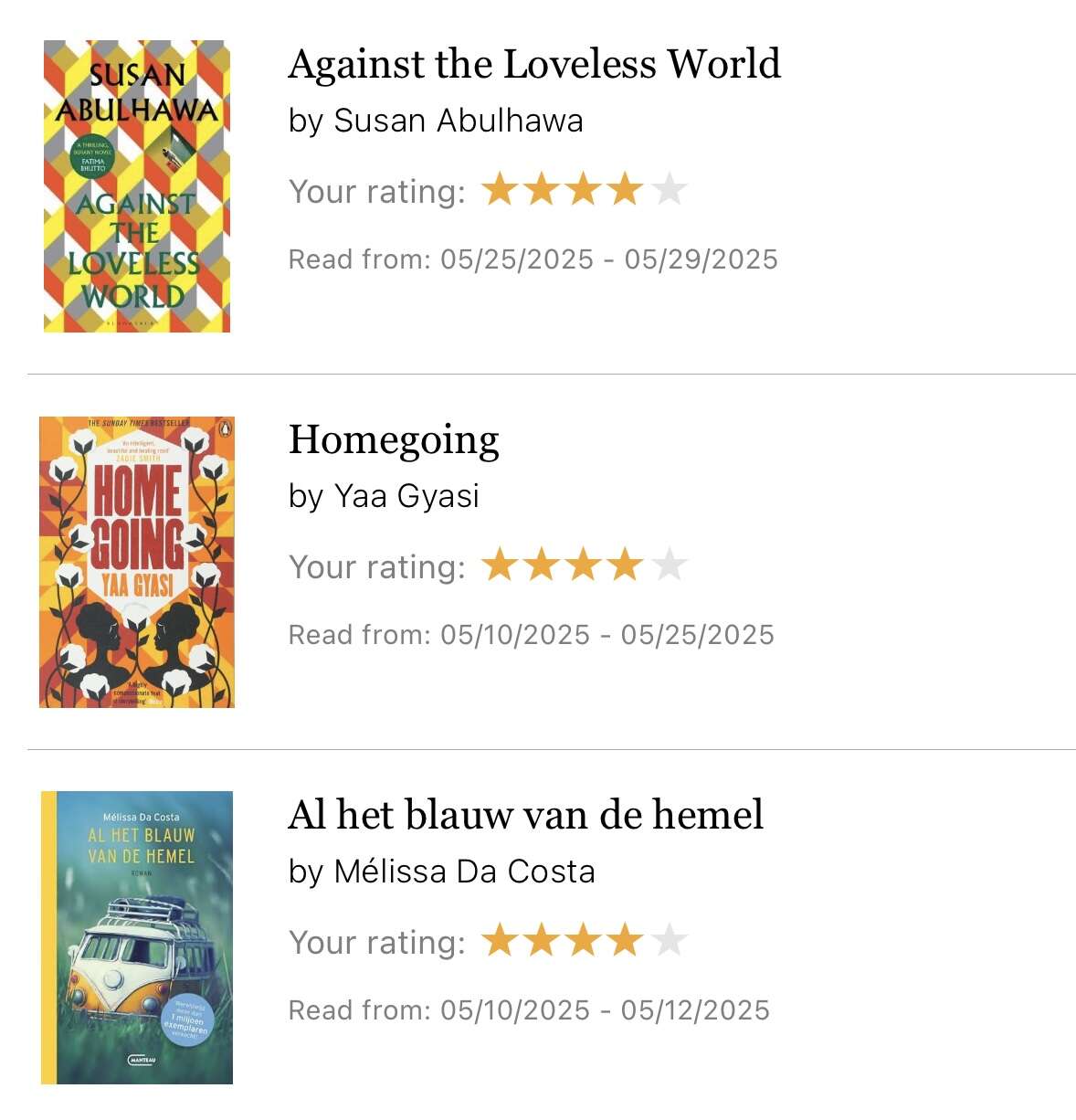Open Al het blauw van de hemel title

pos(526,815)
